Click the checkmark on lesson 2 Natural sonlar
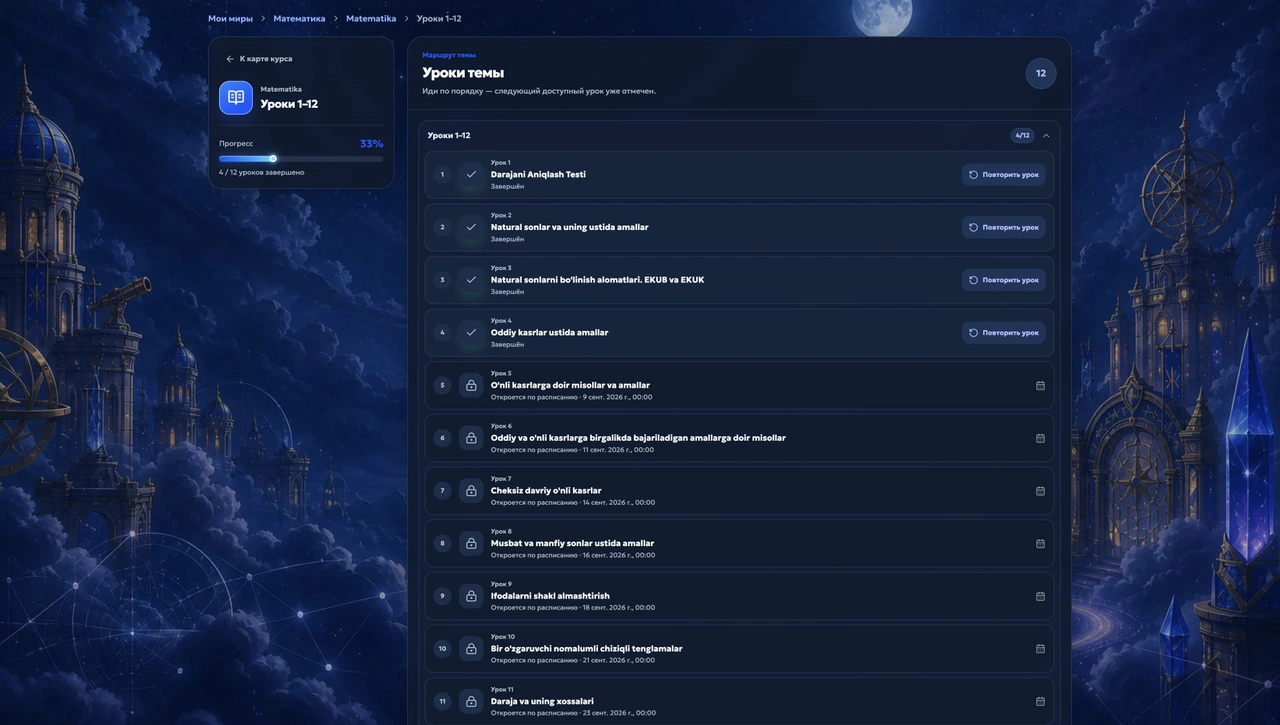 tap(471, 227)
